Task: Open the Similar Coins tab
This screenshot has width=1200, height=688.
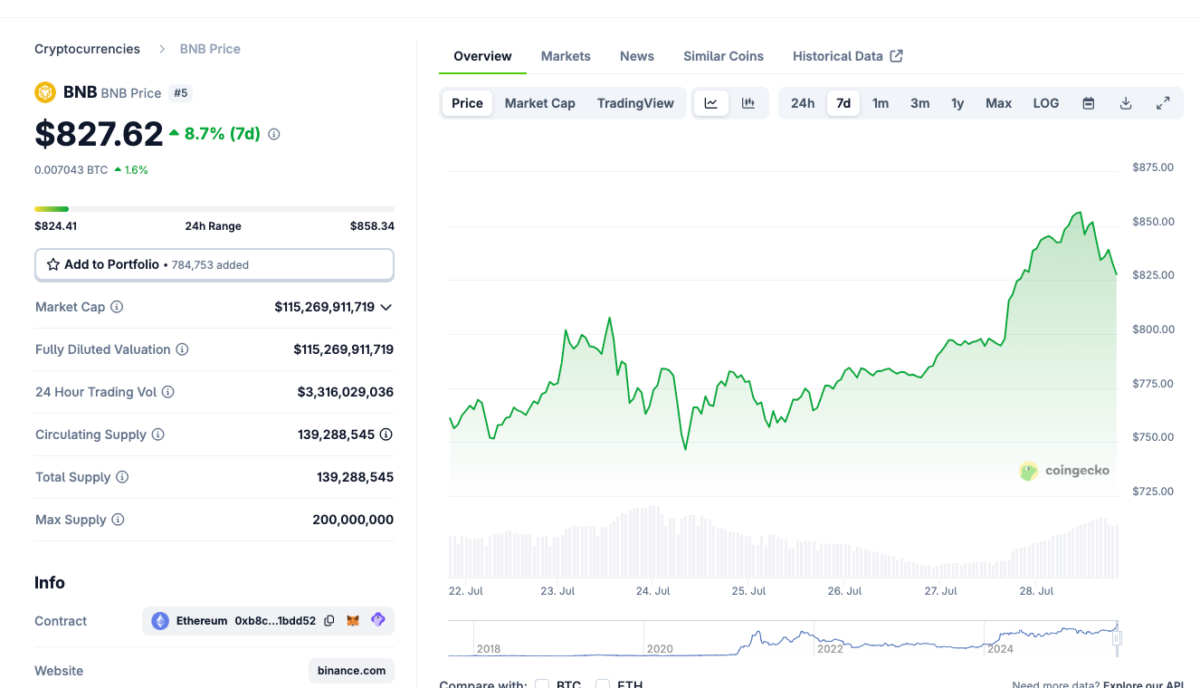Action: (x=724, y=56)
